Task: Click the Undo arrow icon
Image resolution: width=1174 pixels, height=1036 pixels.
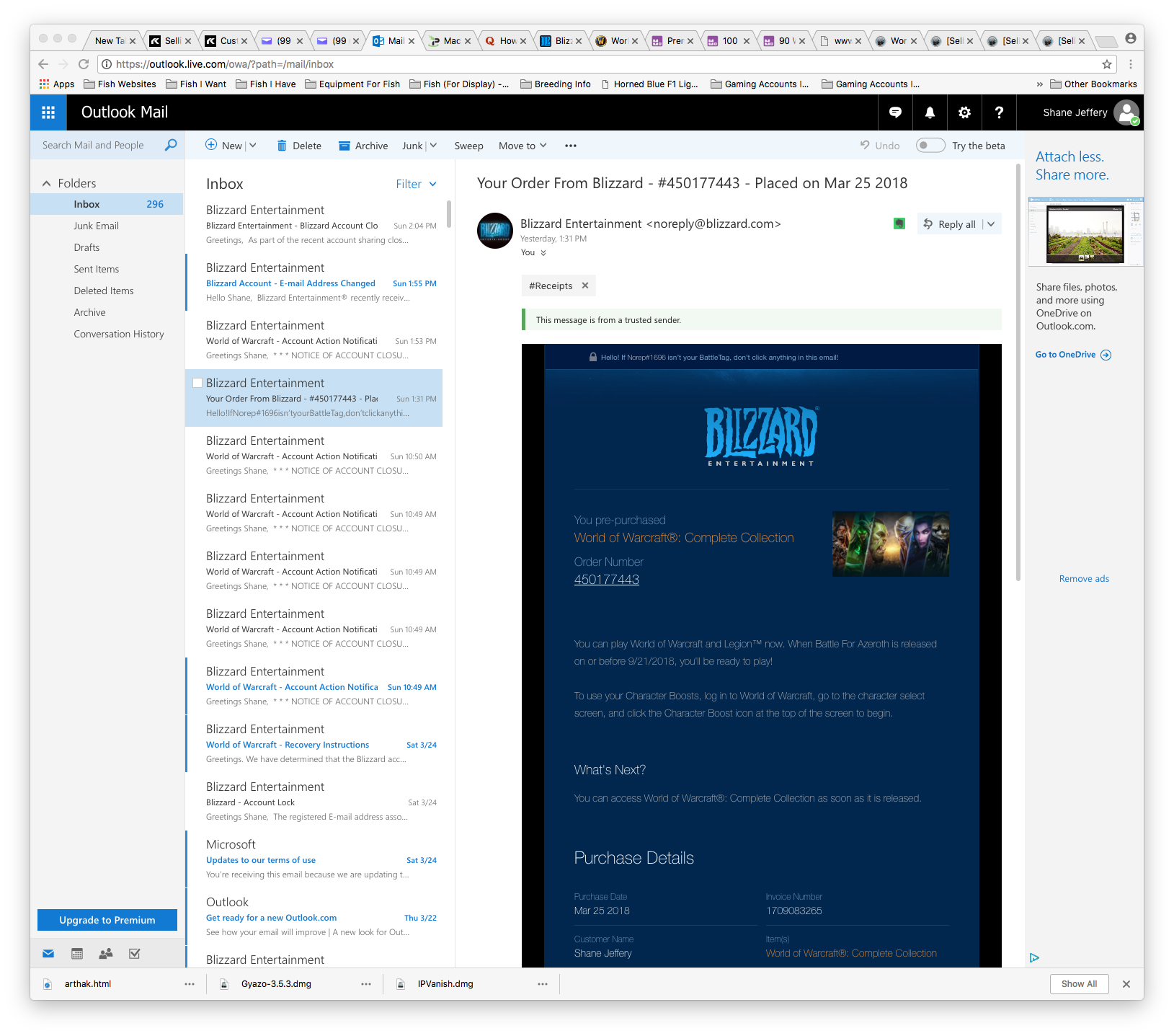Action: click(x=865, y=145)
